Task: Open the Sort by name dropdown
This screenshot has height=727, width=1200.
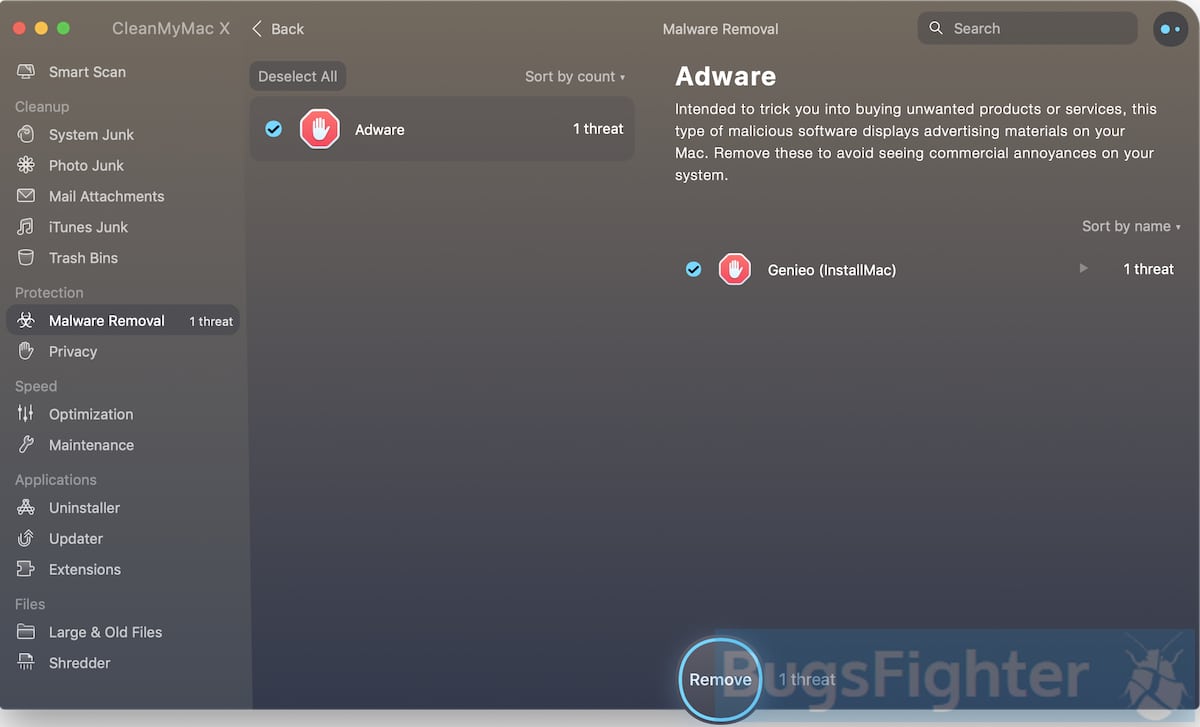Action: tap(1130, 227)
